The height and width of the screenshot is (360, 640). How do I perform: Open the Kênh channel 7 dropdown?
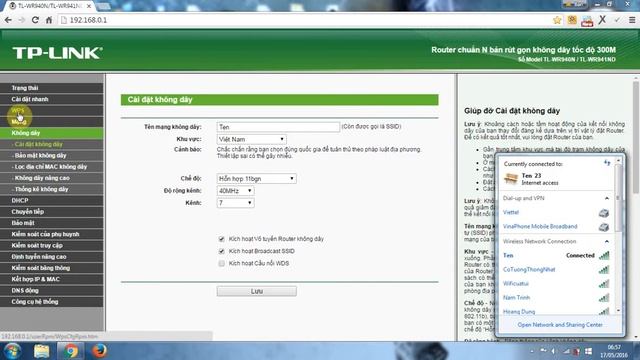[x=236, y=203]
